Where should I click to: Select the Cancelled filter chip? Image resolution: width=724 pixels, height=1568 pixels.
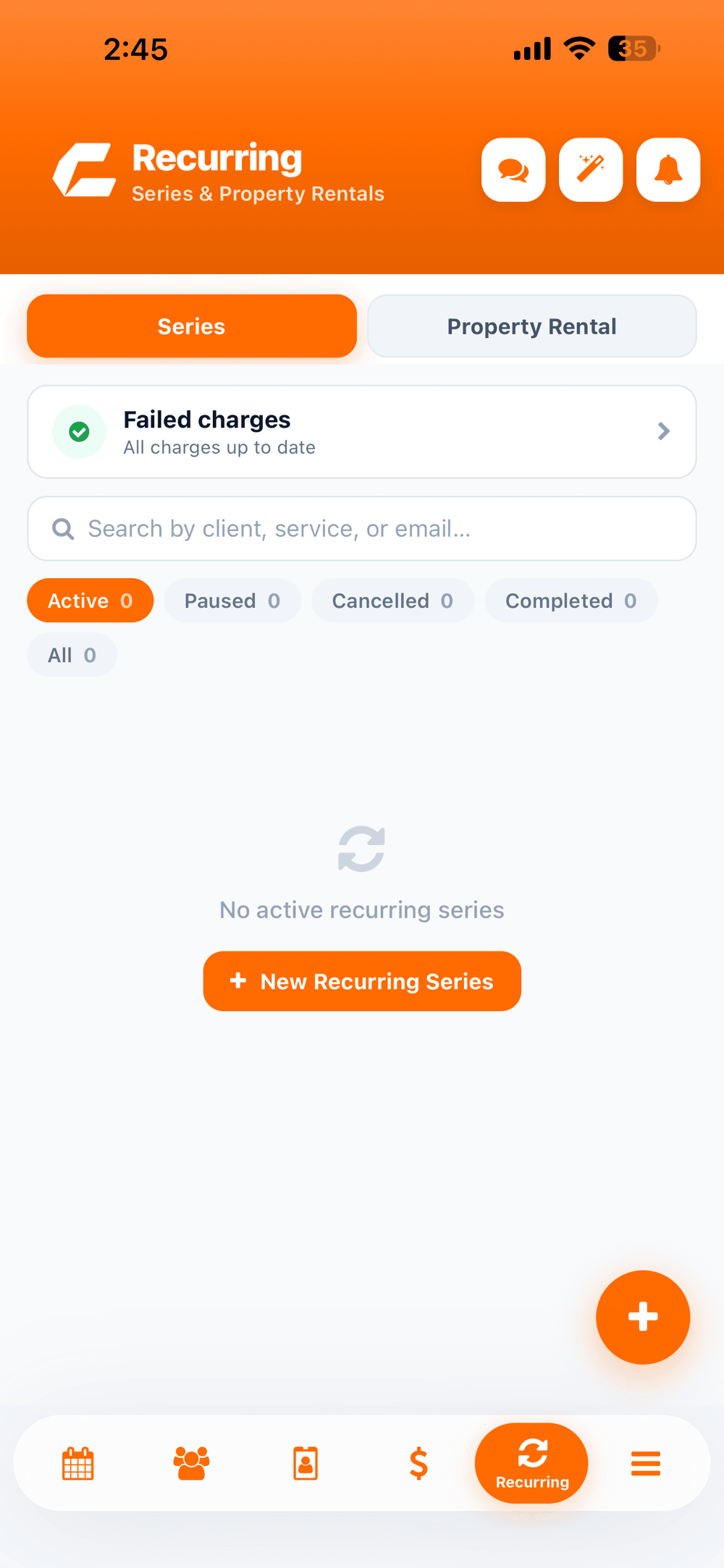pyautogui.click(x=392, y=601)
